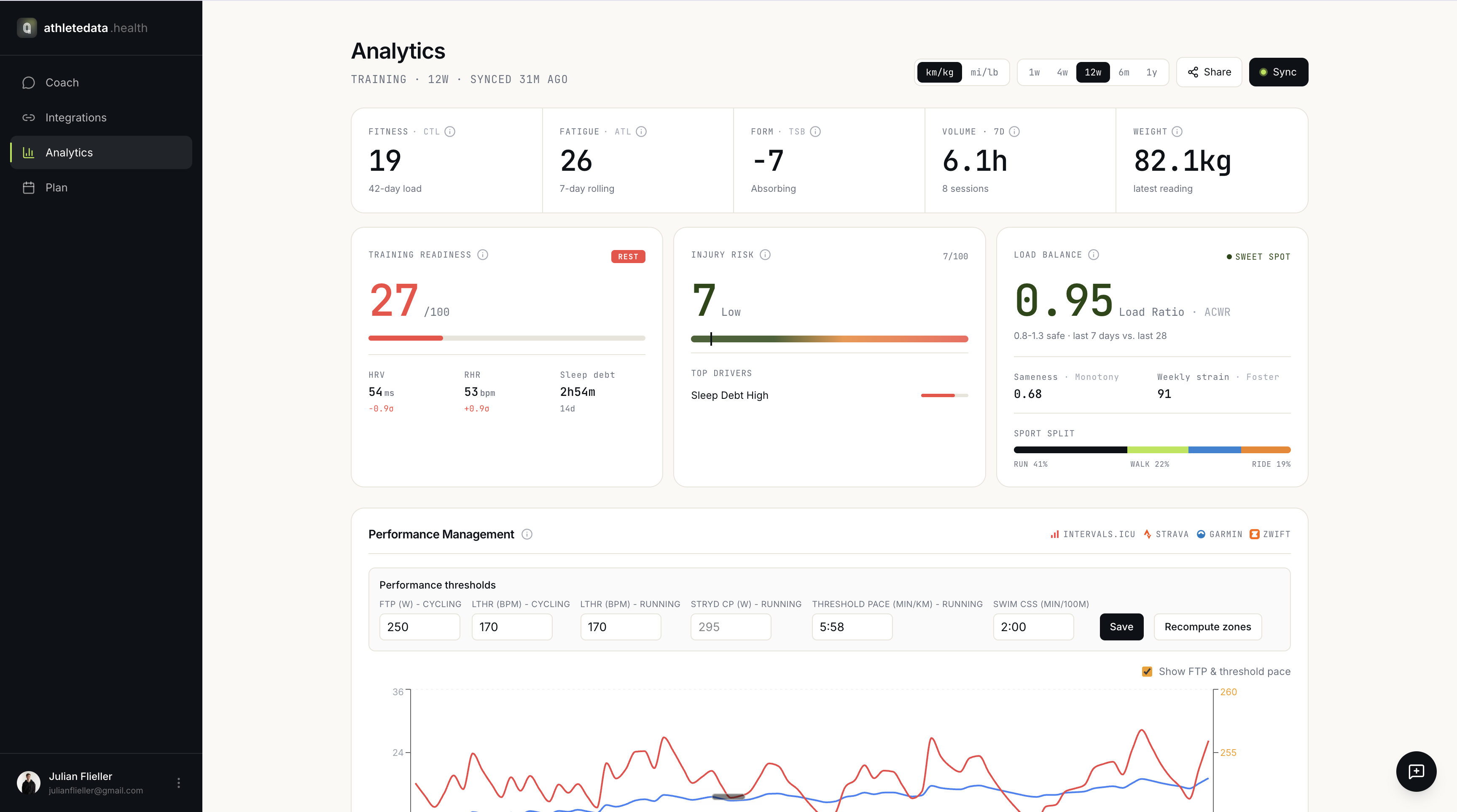Open Analytics in sidebar
The width and height of the screenshot is (1457, 812).
point(101,153)
